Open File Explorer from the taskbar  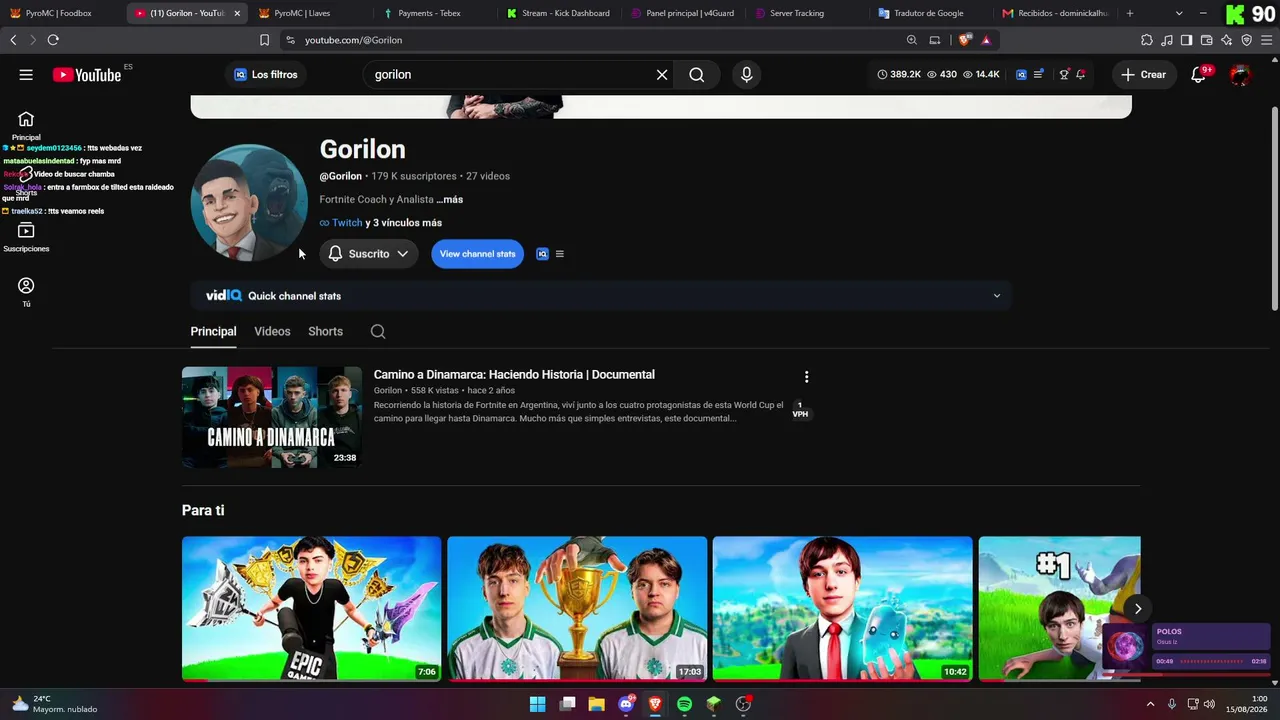596,704
